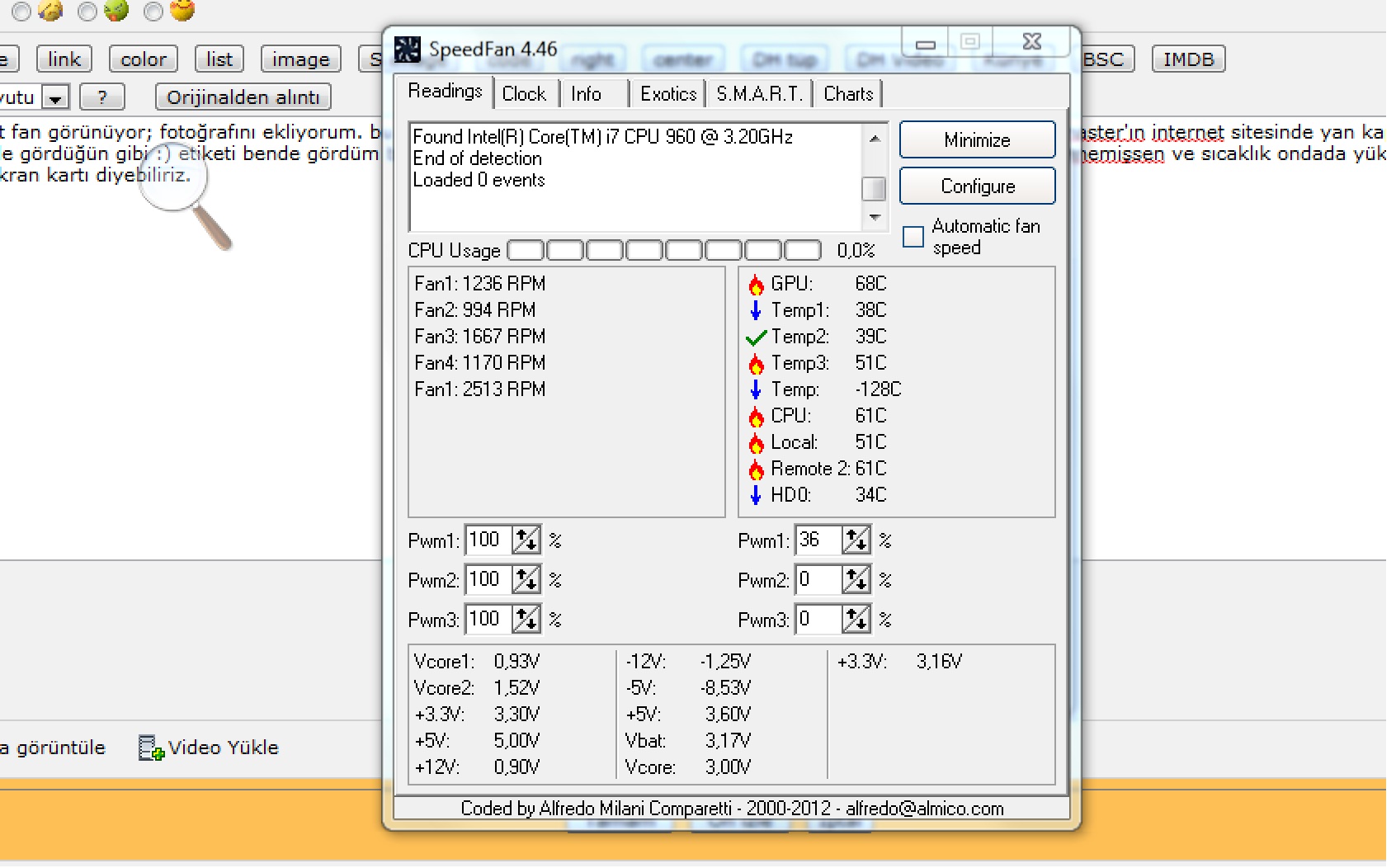Adjust left Pwm1 spinner showing 100

pyautogui.click(x=526, y=540)
